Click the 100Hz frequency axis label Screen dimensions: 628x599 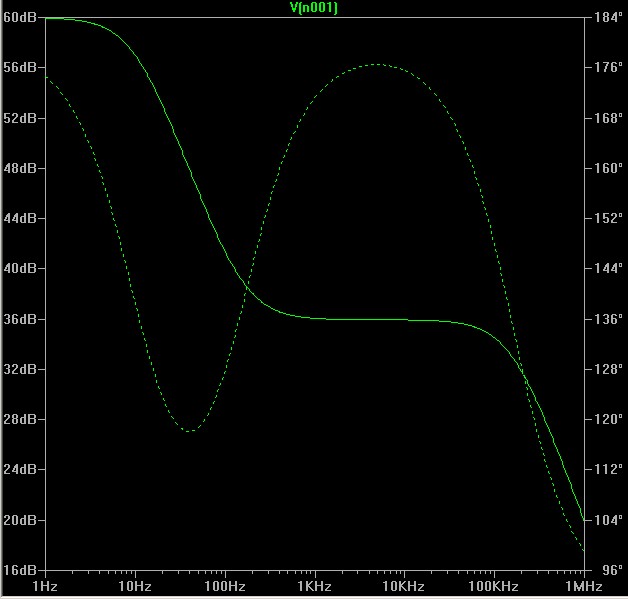224,585
